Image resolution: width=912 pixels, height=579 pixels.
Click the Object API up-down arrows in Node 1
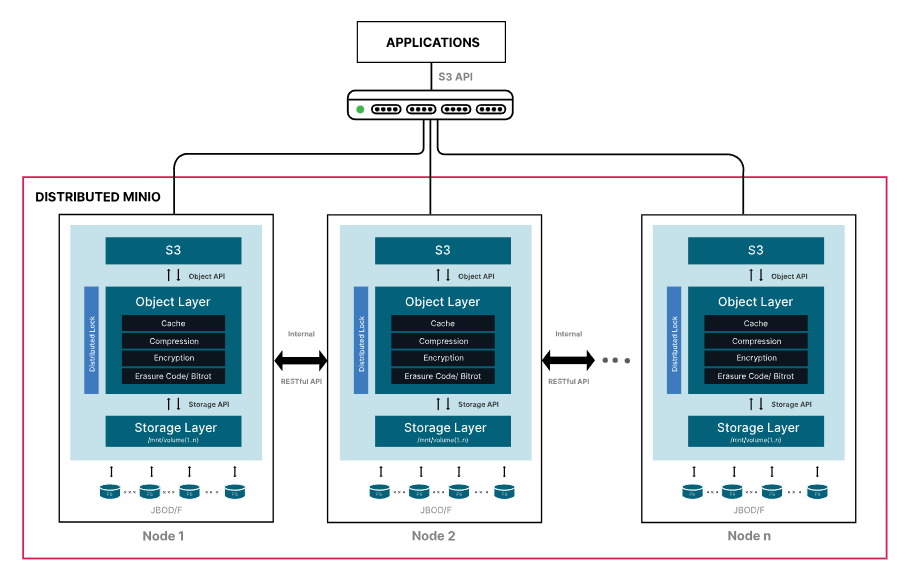coord(173,275)
